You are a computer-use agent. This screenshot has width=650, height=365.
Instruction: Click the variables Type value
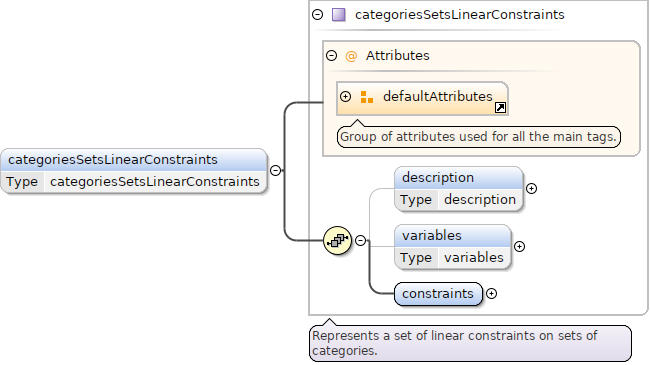click(x=474, y=258)
